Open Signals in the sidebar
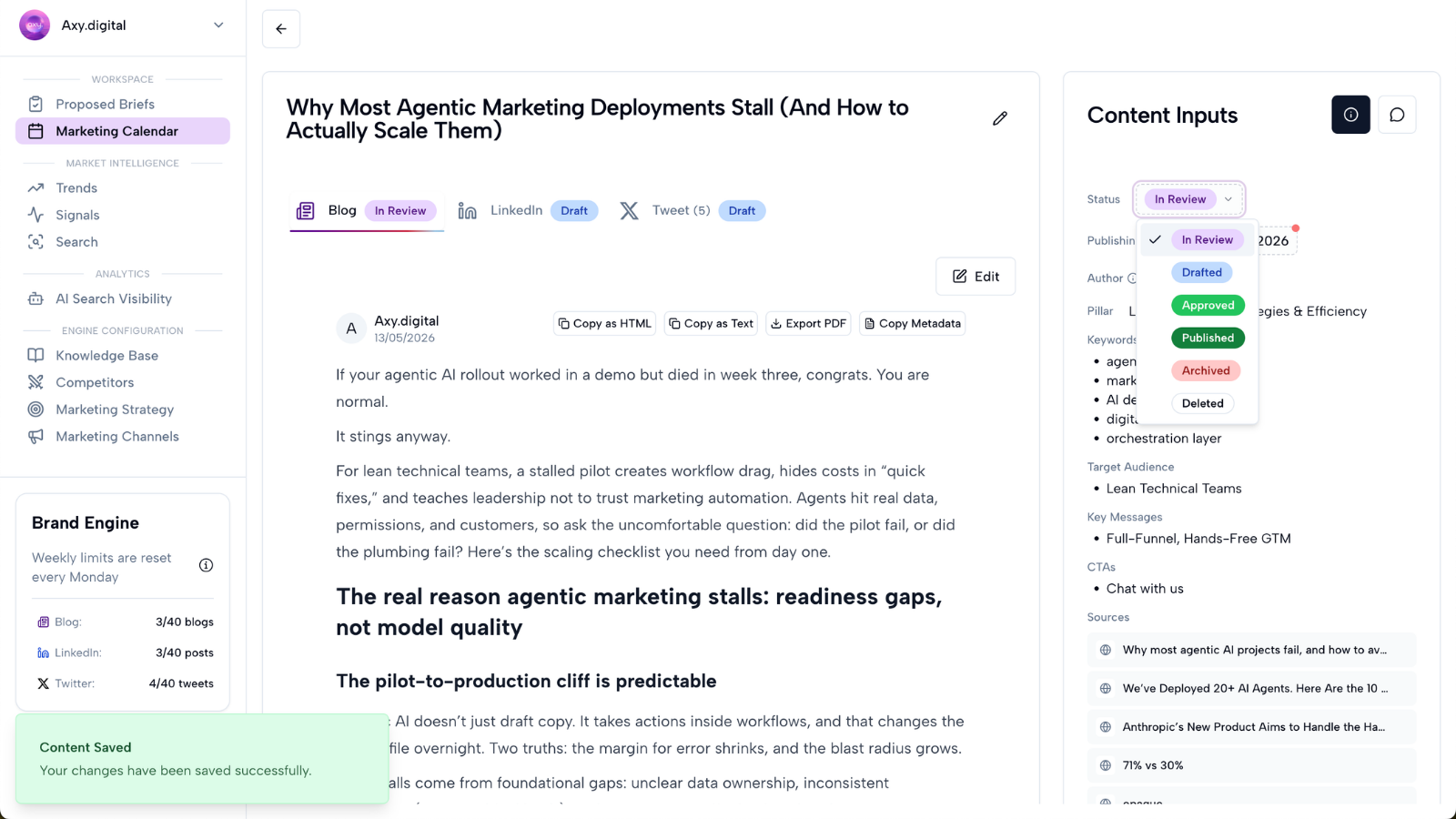The height and width of the screenshot is (819, 1456). 123,215
